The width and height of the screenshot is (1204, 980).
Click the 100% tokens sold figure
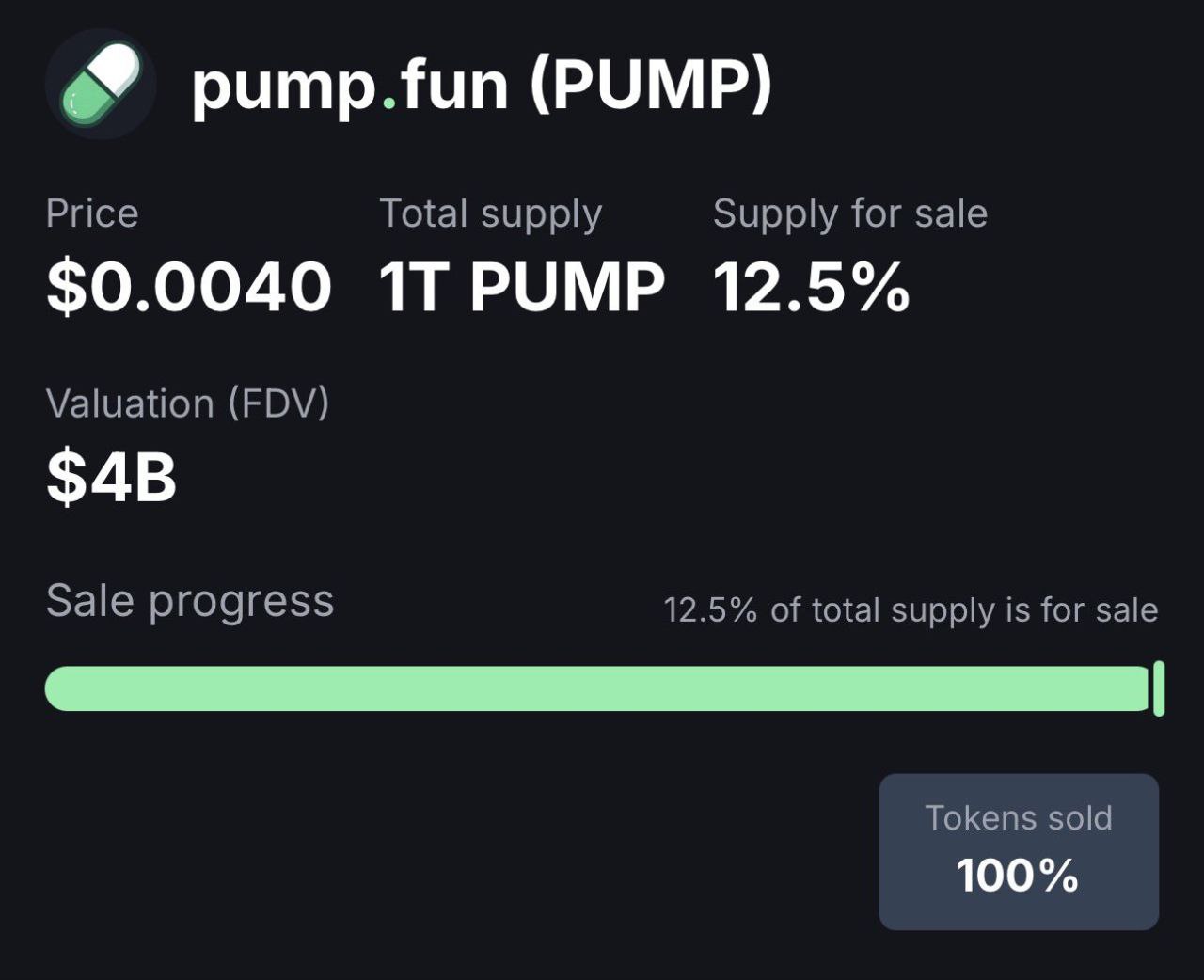pos(1018,876)
